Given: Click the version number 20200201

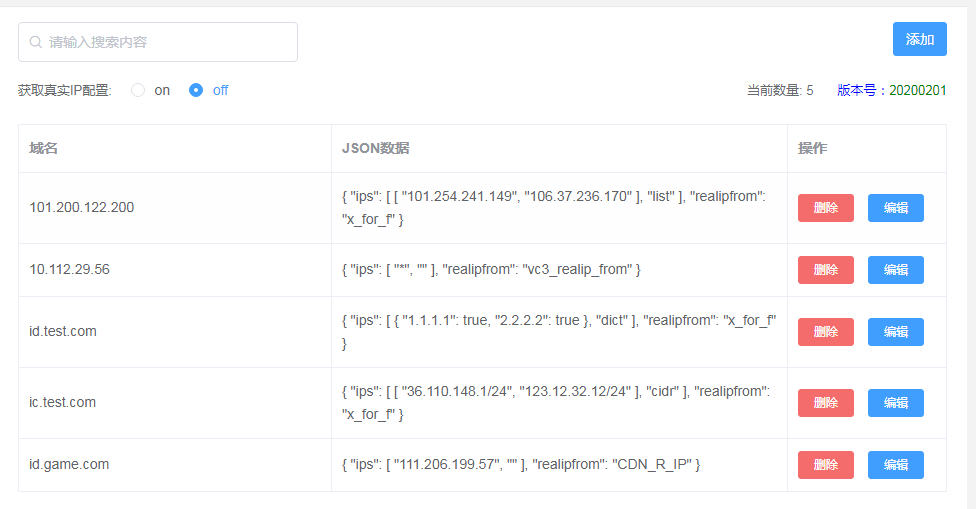Looking at the screenshot, I should (x=917, y=90).
